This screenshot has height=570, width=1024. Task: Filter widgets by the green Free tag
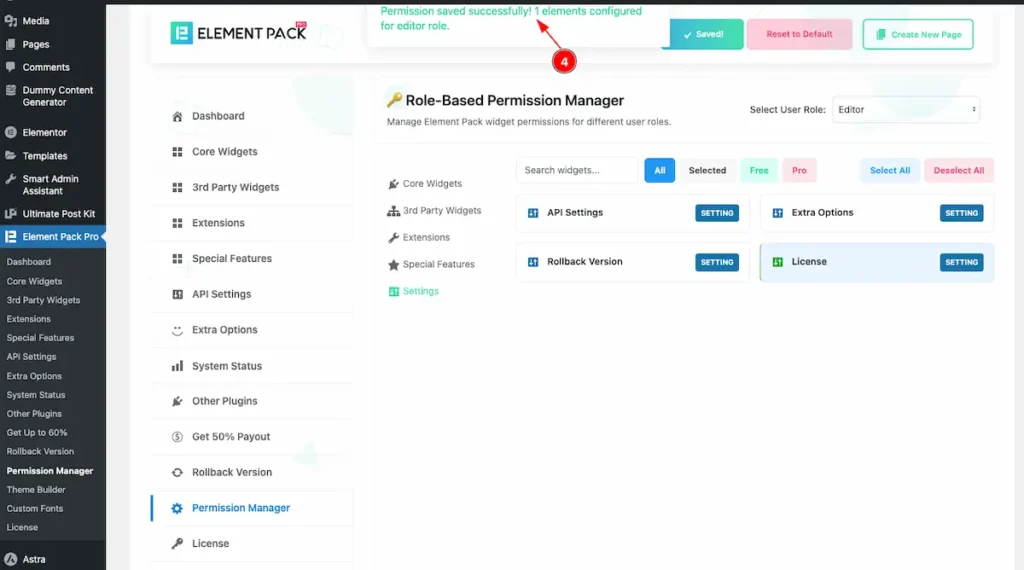click(759, 171)
